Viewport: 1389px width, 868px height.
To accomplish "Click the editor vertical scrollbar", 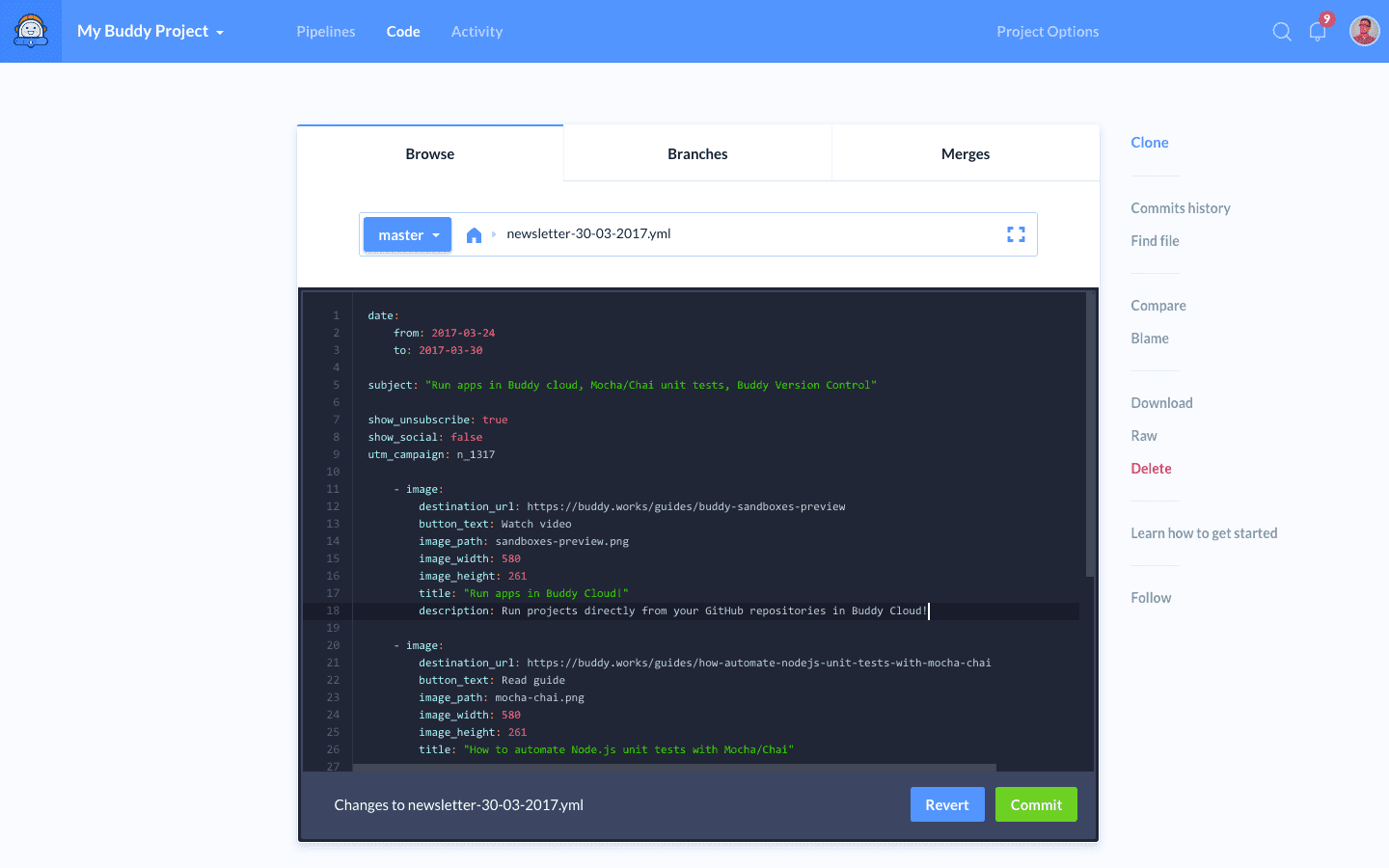I will pyautogui.click(x=1090, y=434).
